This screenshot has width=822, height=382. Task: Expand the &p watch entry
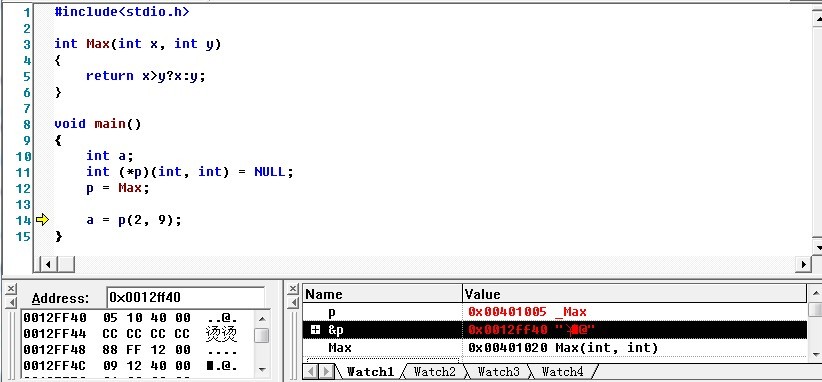[315, 330]
